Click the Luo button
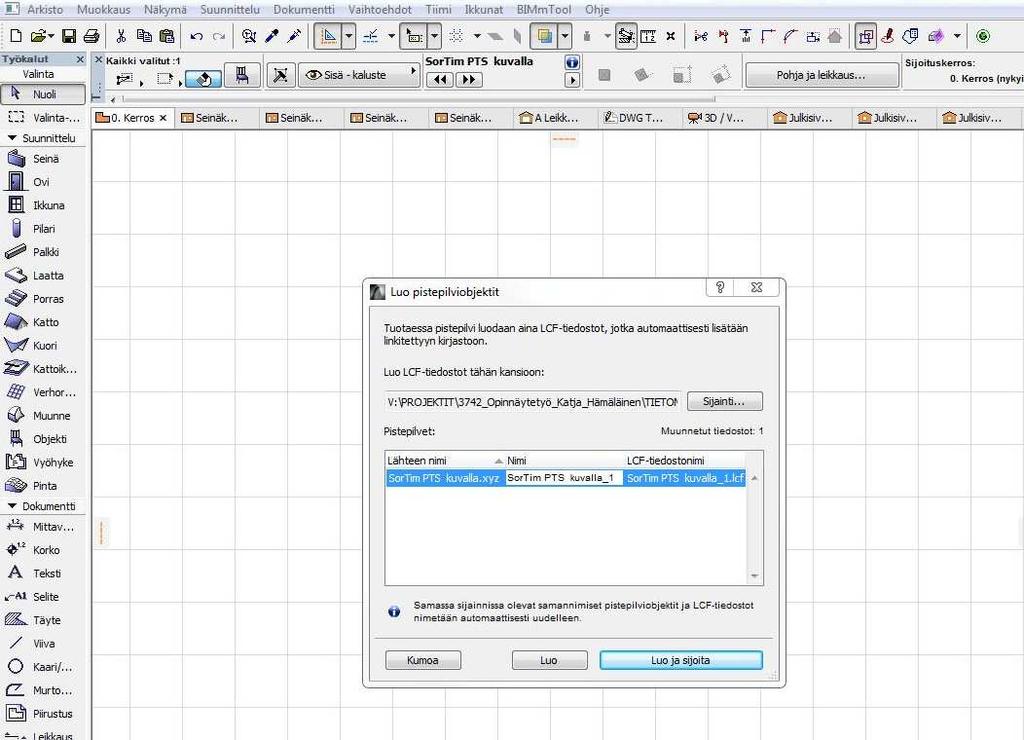The width and height of the screenshot is (1024, 740). click(x=549, y=660)
